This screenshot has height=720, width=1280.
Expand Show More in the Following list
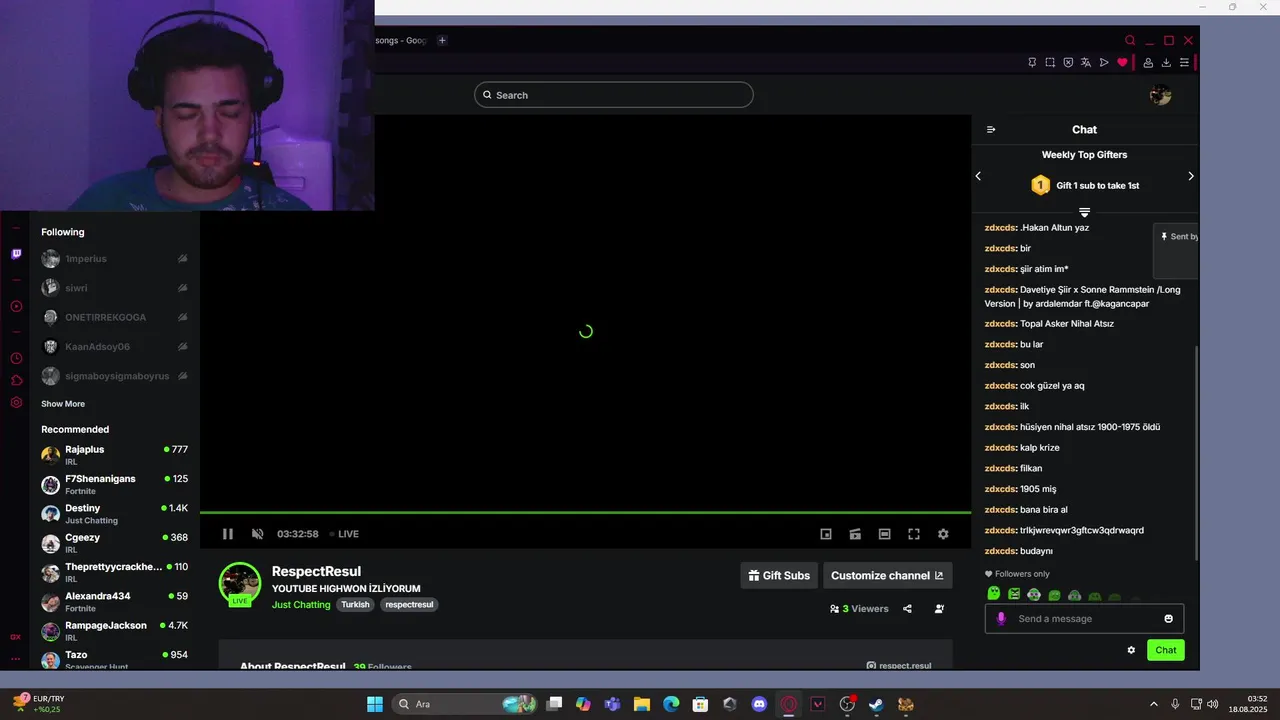[63, 404]
